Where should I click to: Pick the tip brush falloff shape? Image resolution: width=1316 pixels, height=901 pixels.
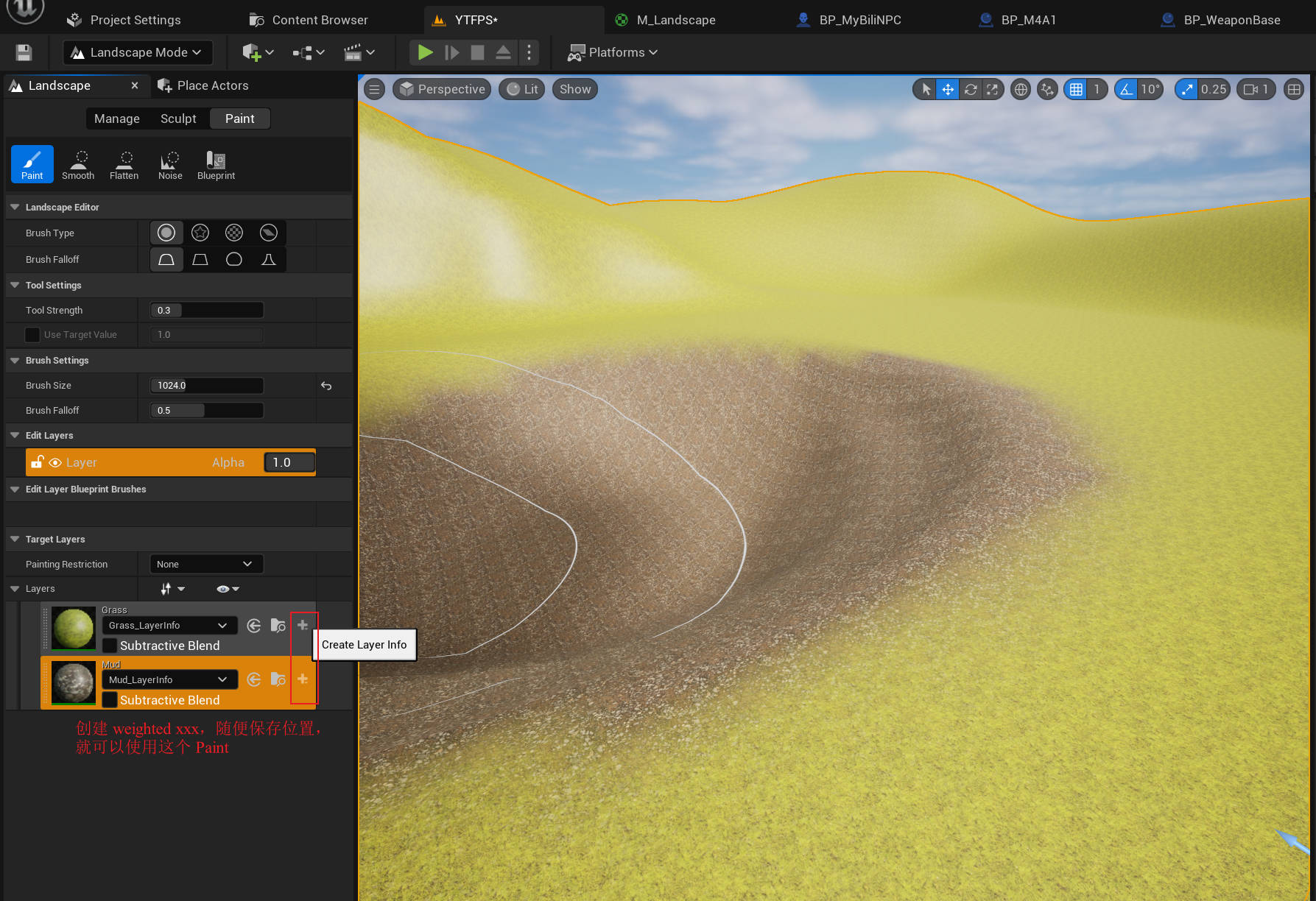coord(269,259)
